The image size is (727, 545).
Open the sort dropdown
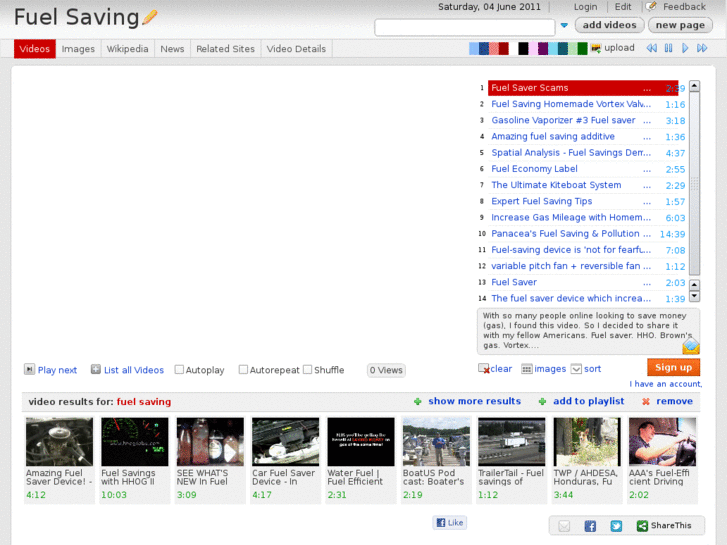(576, 369)
